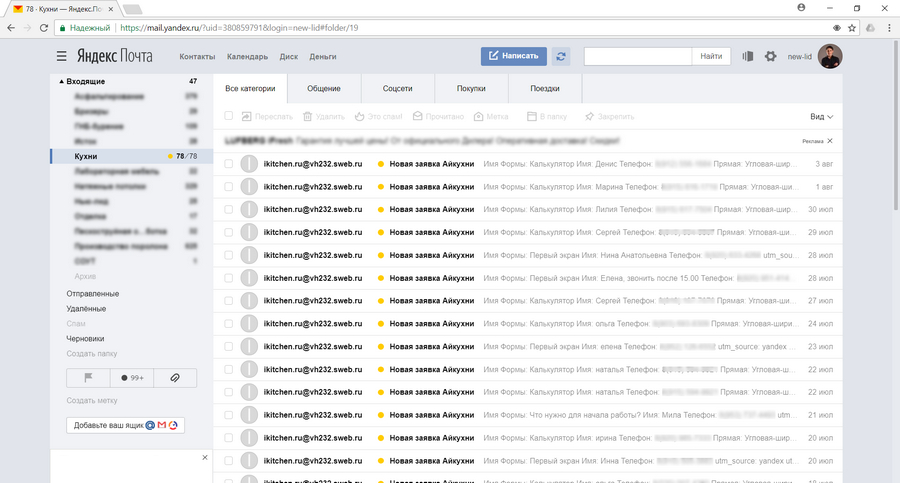Open the hamburger menu next to Яндекс logo

click(x=62, y=57)
